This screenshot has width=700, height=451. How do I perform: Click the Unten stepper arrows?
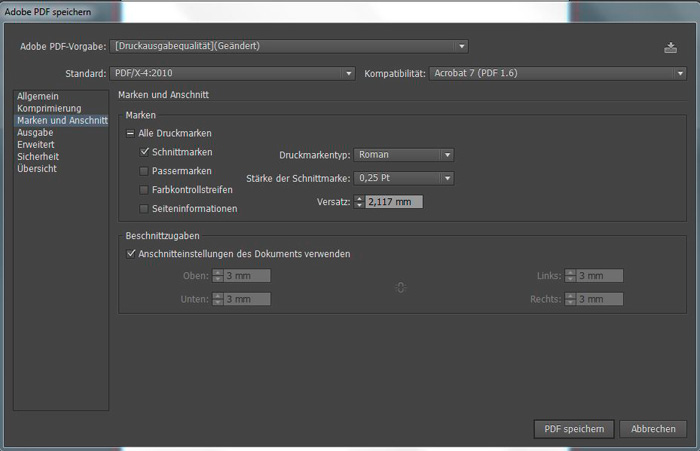218,299
